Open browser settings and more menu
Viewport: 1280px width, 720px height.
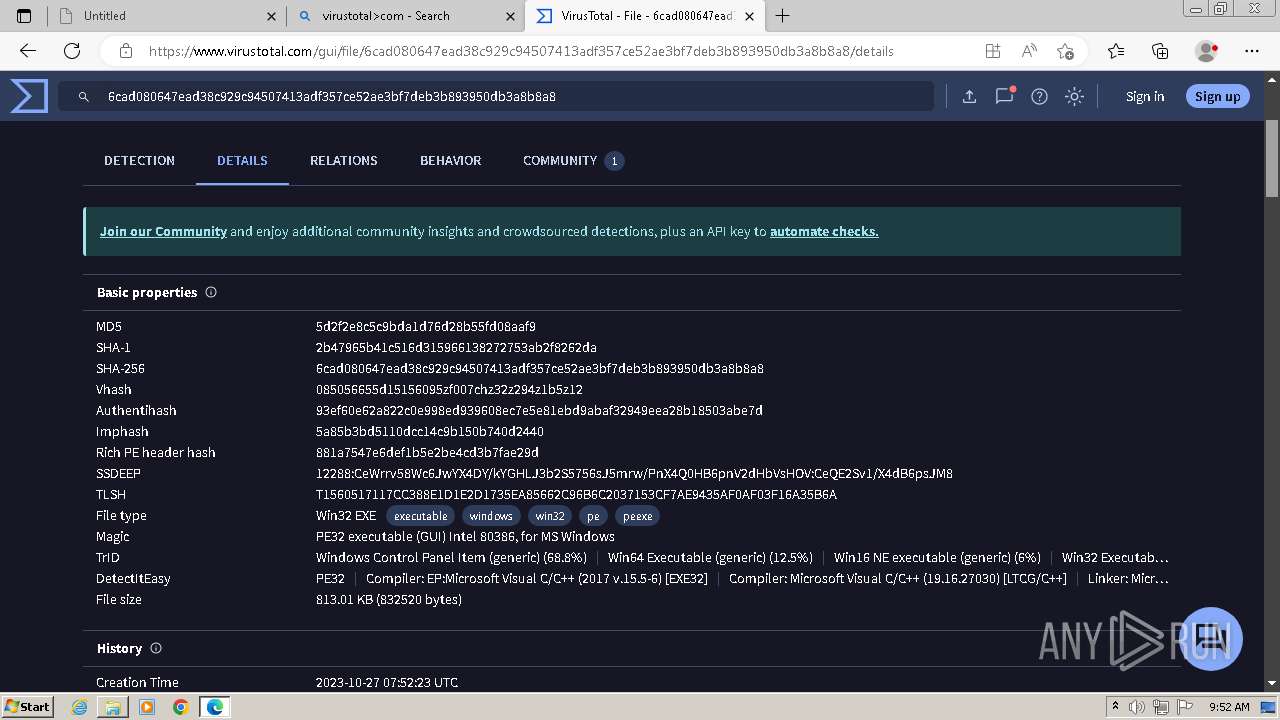click(x=1252, y=51)
